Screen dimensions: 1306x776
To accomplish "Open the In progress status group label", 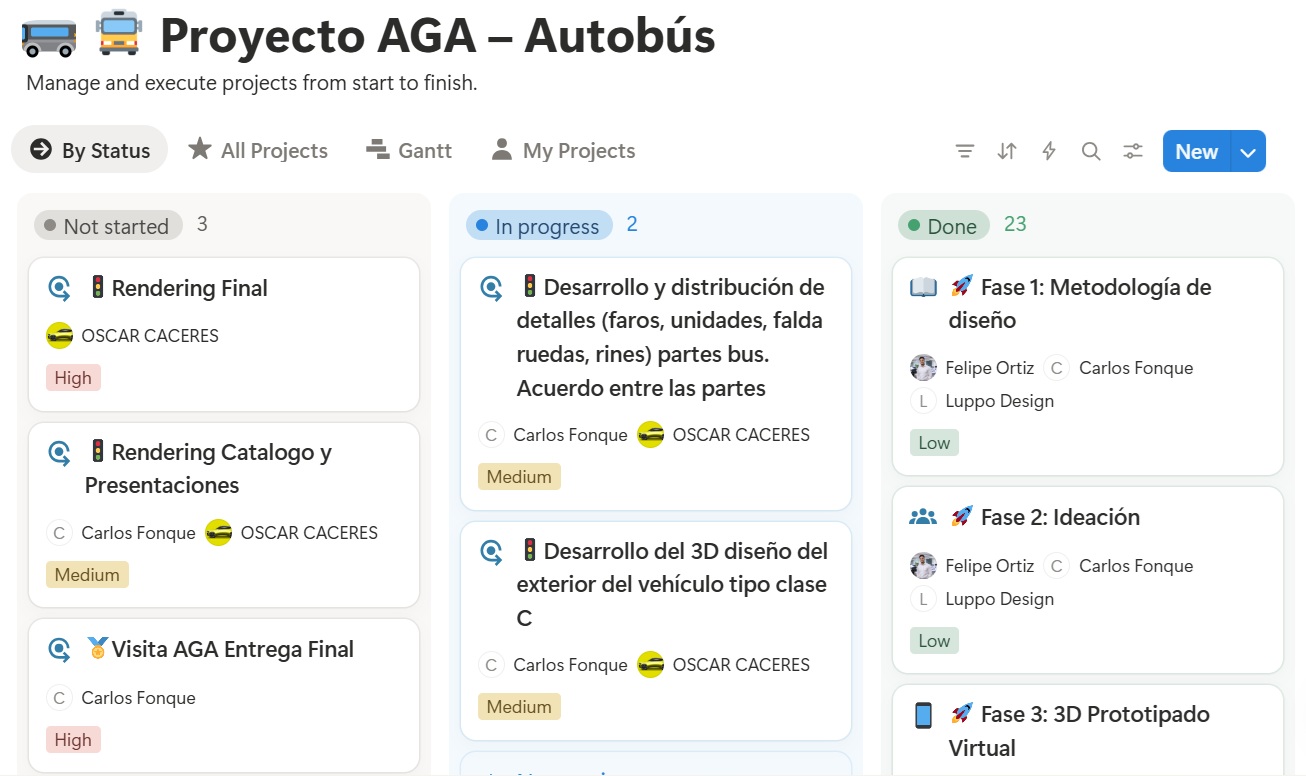I will 539,226.
